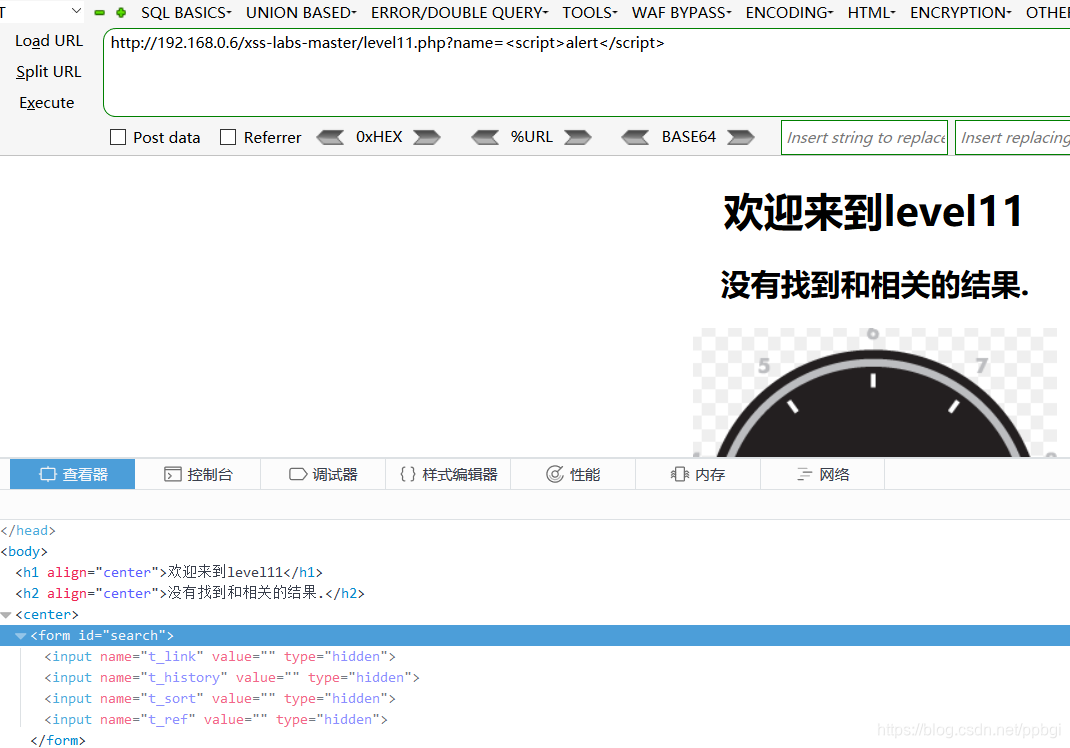Click the green minus icon in HackBar
This screenshot has width=1070, height=748.
coord(100,13)
